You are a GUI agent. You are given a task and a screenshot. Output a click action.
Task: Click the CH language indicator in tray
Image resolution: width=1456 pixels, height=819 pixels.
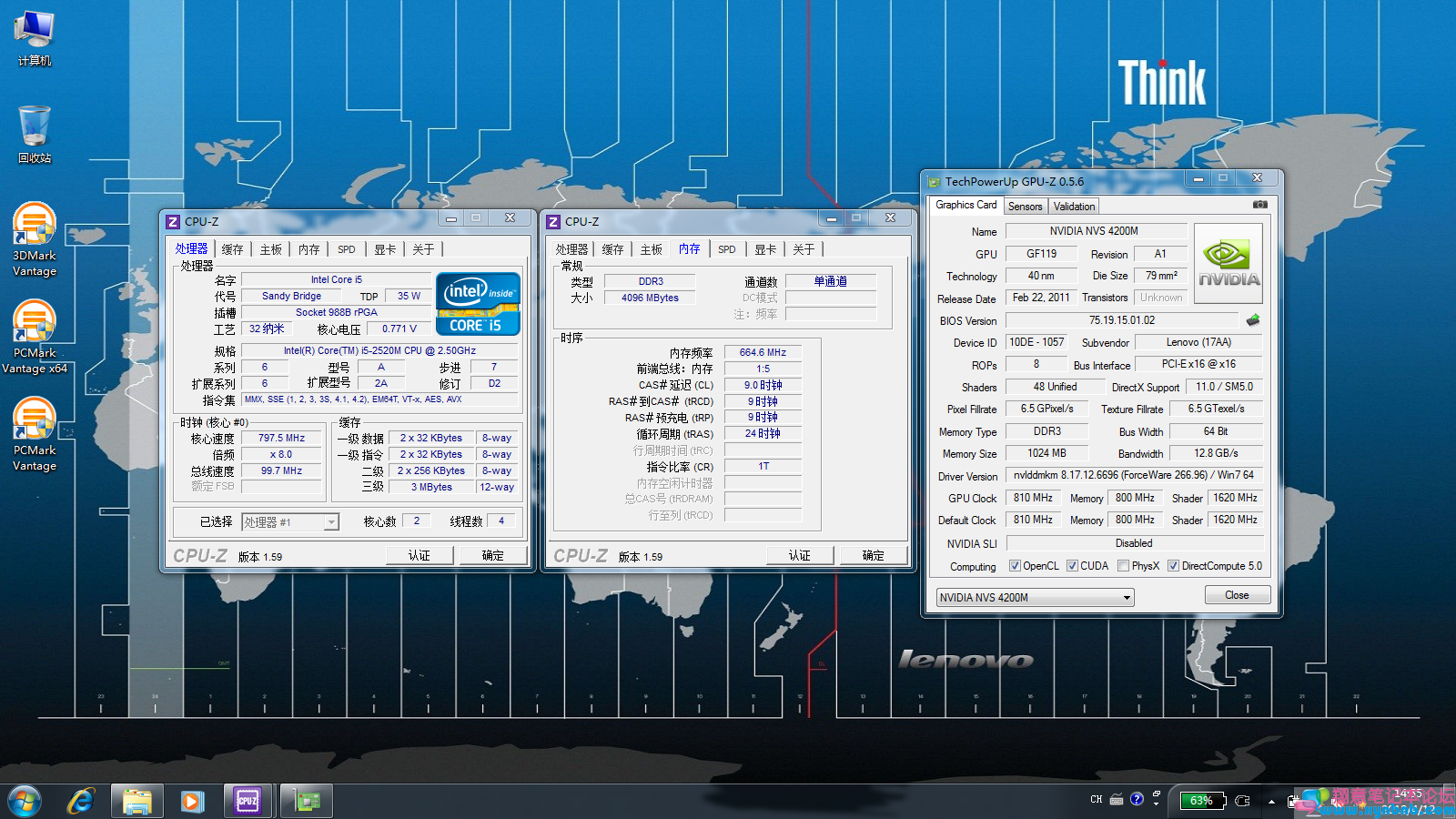click(1096, 800)
